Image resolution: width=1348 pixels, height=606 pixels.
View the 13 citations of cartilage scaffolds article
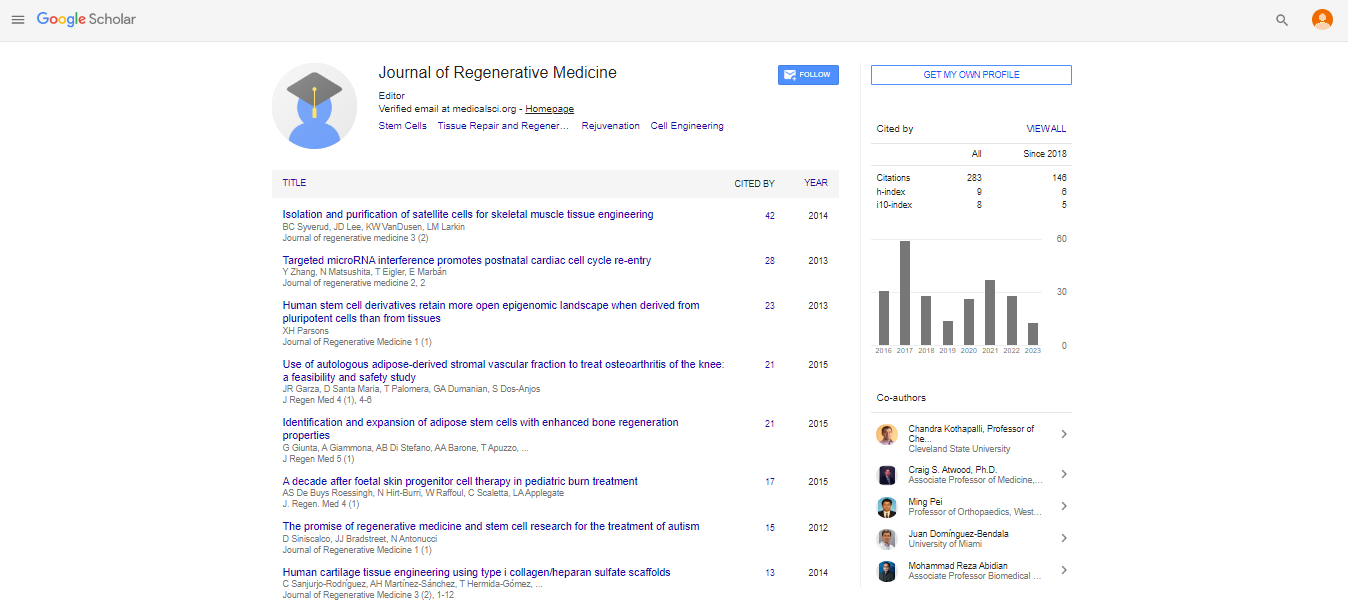pos(769,573)
